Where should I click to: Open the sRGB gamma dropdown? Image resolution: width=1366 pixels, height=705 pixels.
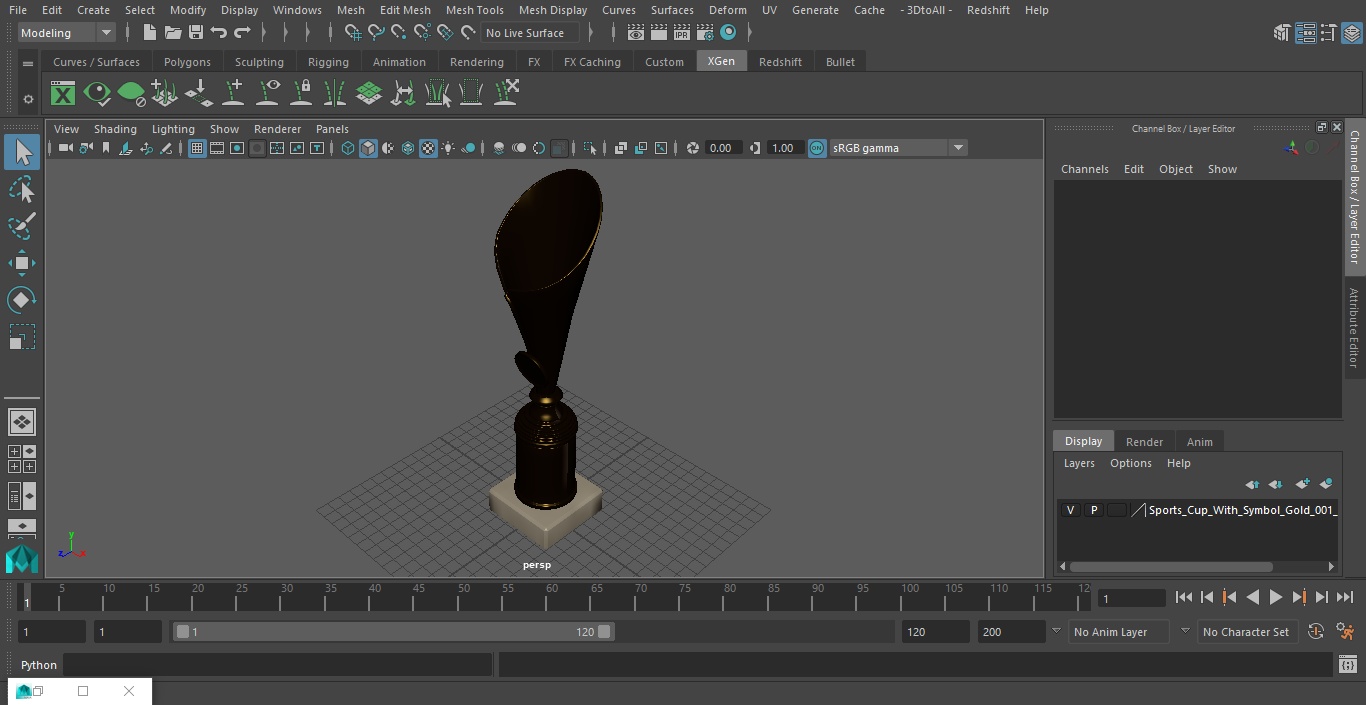point(898,148)
